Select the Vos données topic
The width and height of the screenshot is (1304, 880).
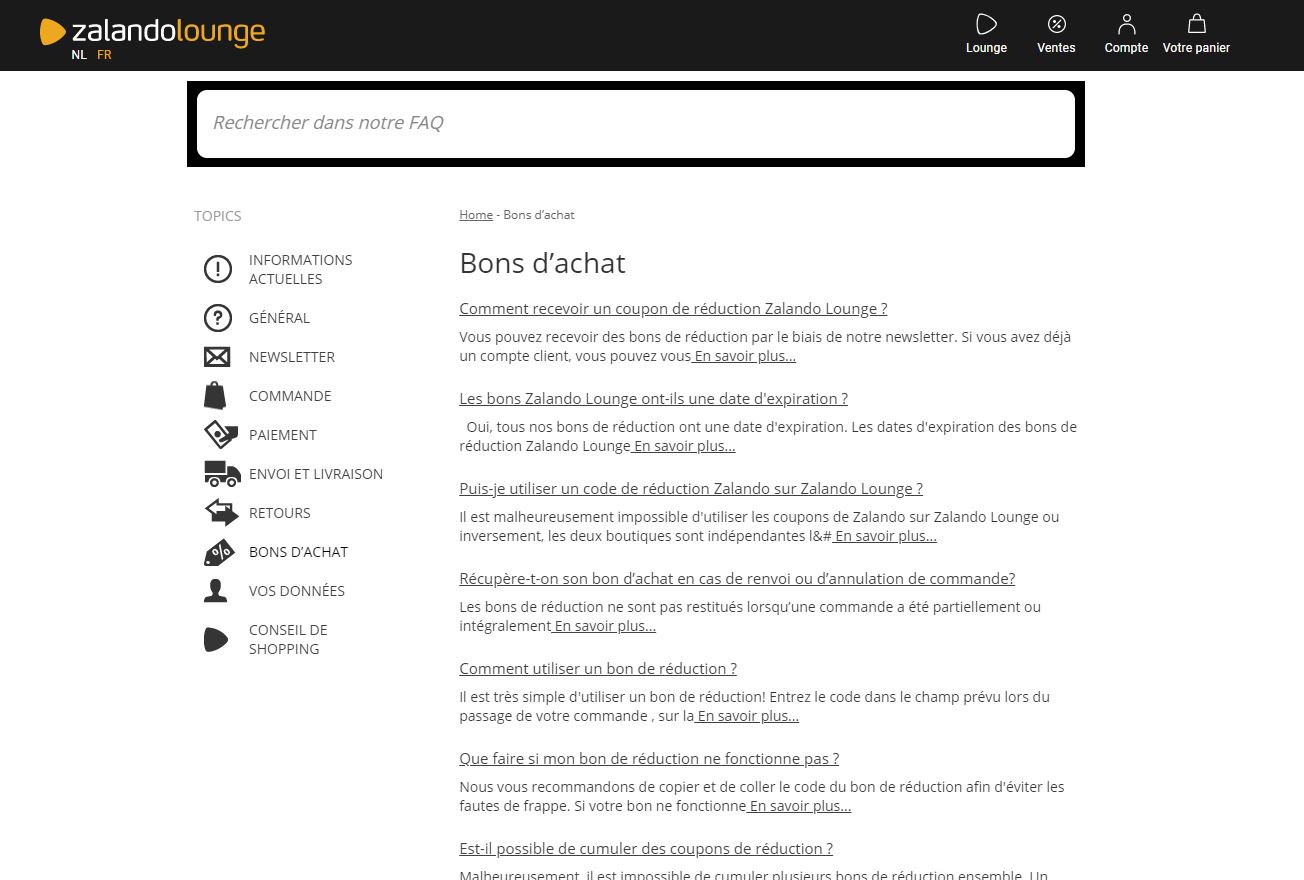pyautogui.click(x=296, y=591)
